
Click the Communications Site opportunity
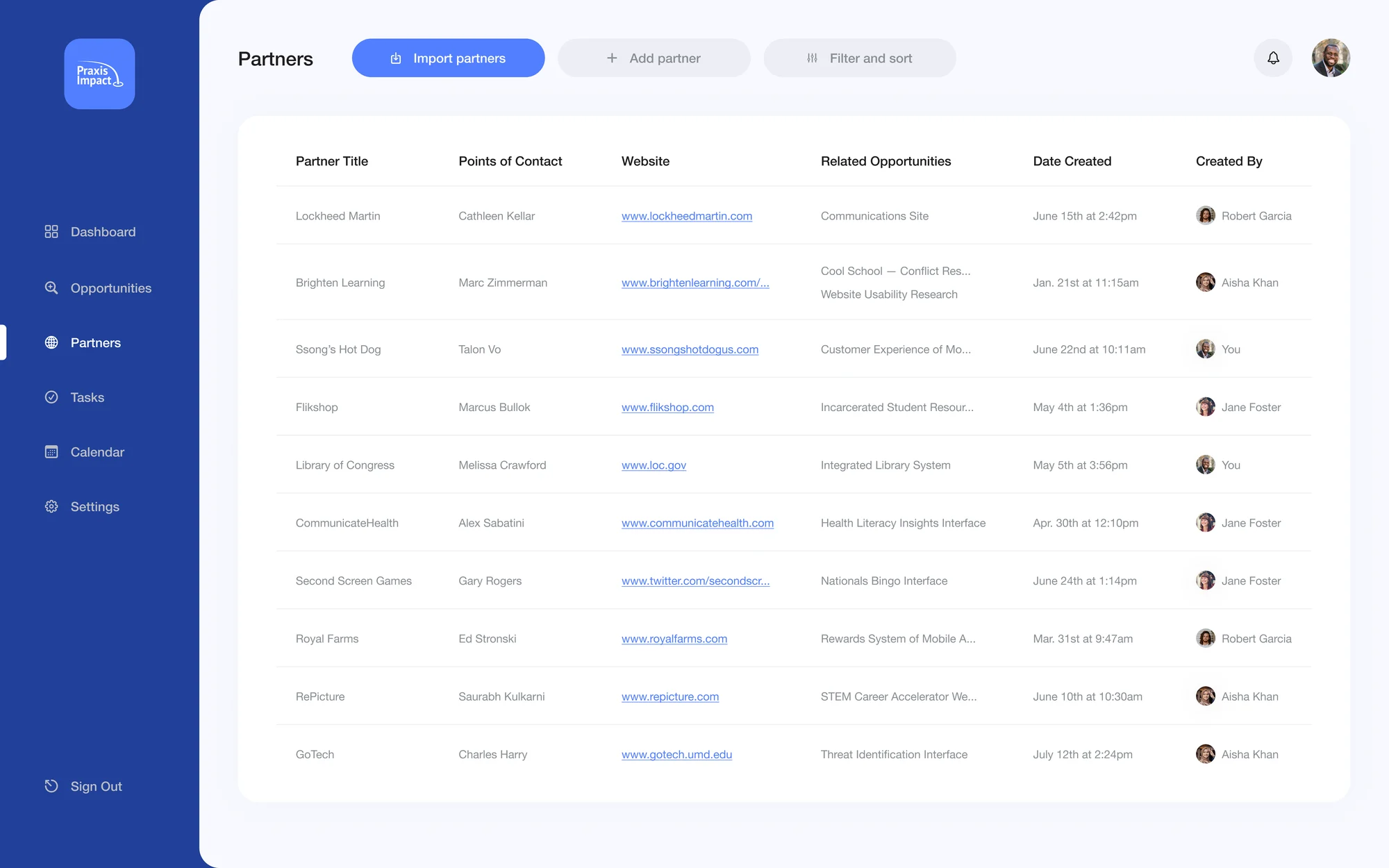(x=874, y=216)
